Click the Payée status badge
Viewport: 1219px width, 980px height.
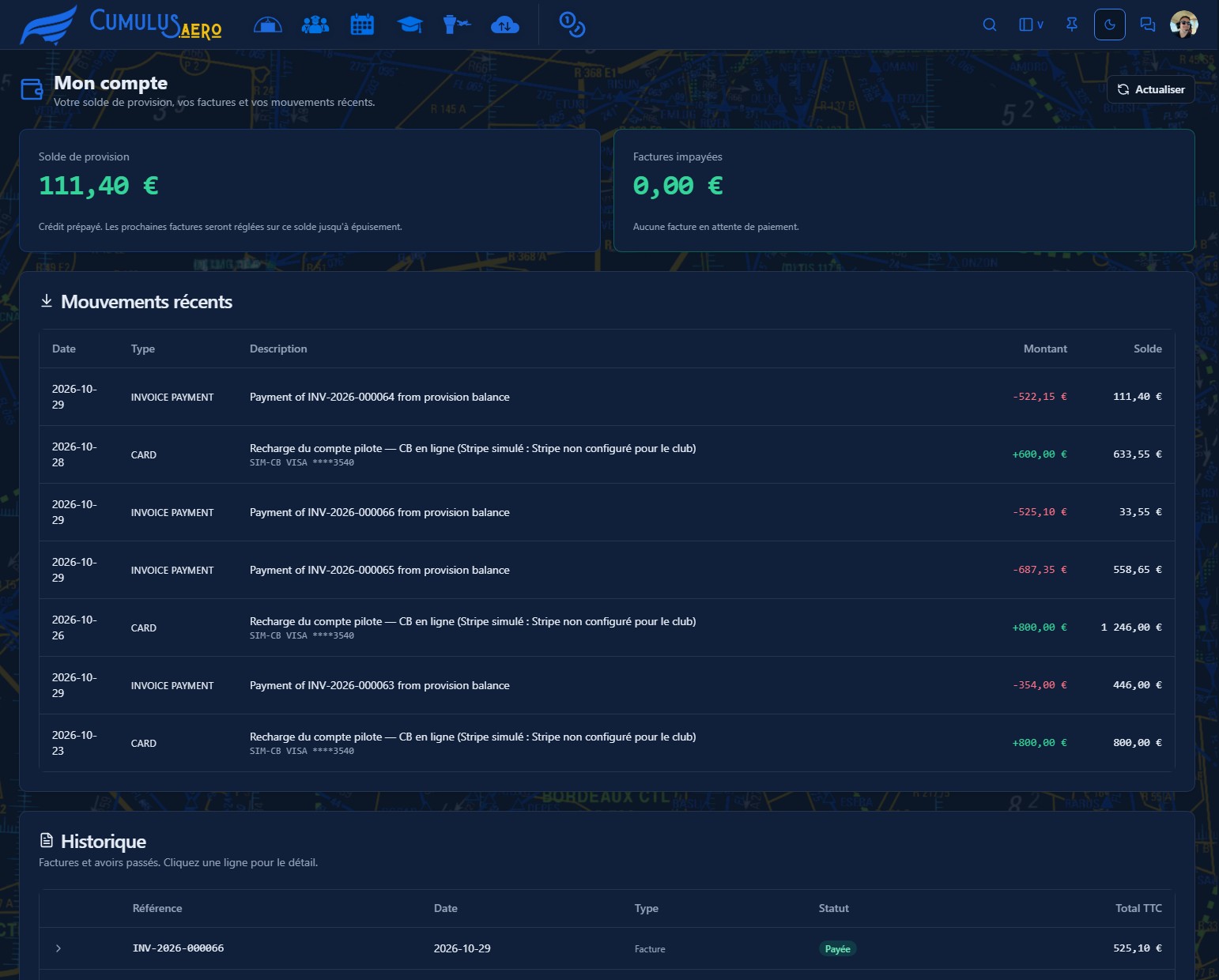[837, 948]
